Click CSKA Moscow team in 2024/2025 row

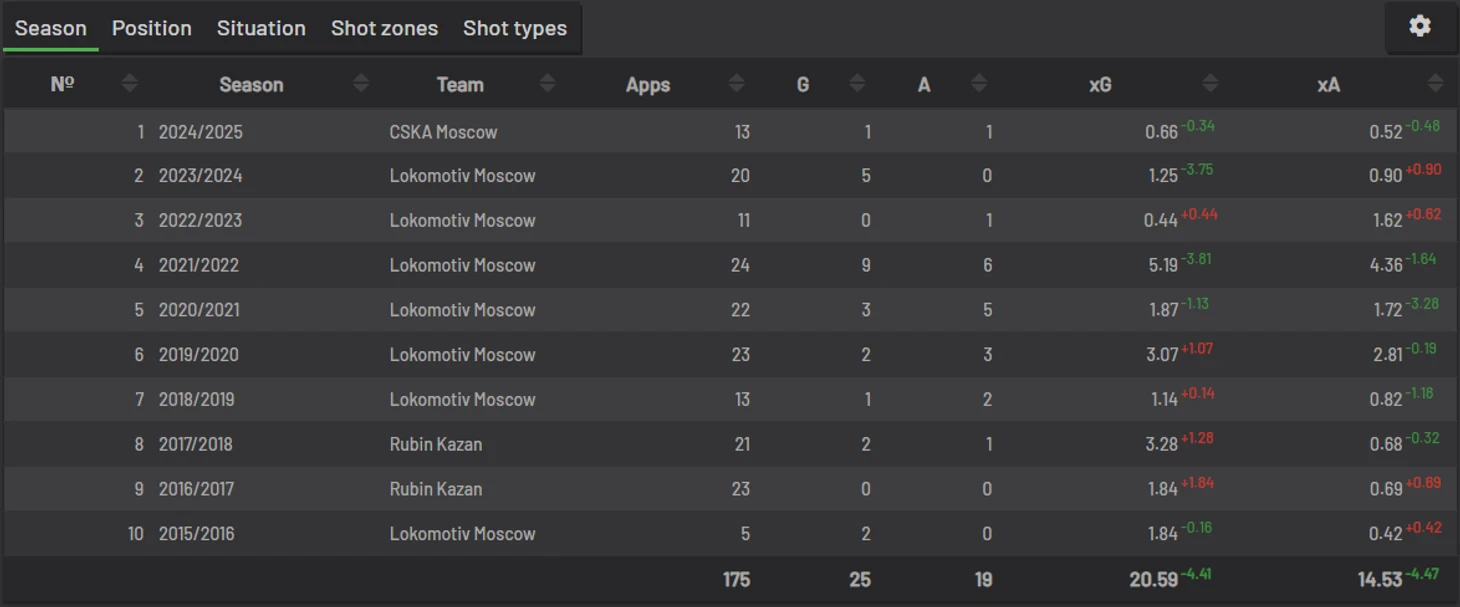click(443, 132)
